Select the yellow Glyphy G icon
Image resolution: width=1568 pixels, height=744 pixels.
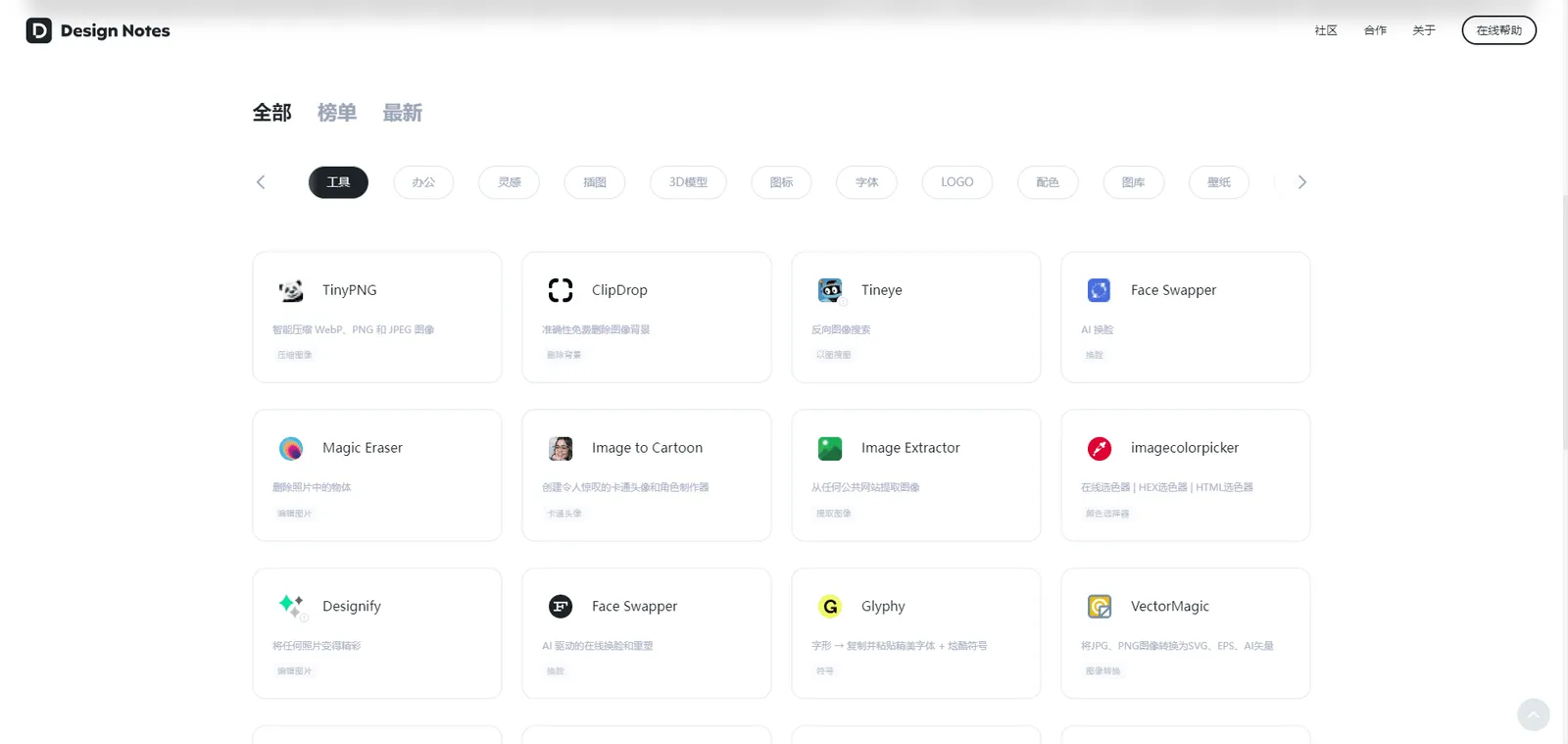click(x=830, y=606)
